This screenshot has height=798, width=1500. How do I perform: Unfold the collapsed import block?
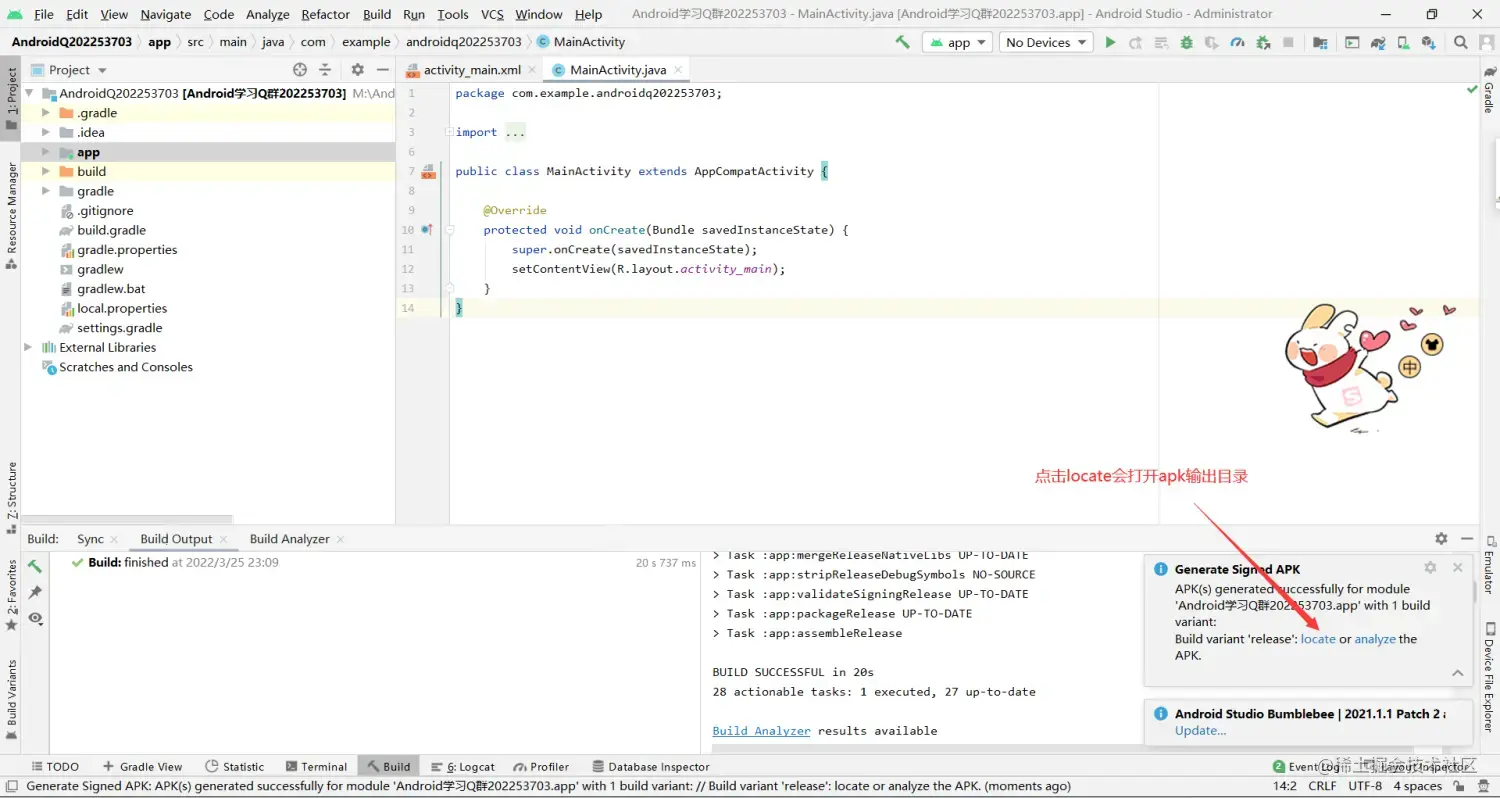tap(450, 132)
